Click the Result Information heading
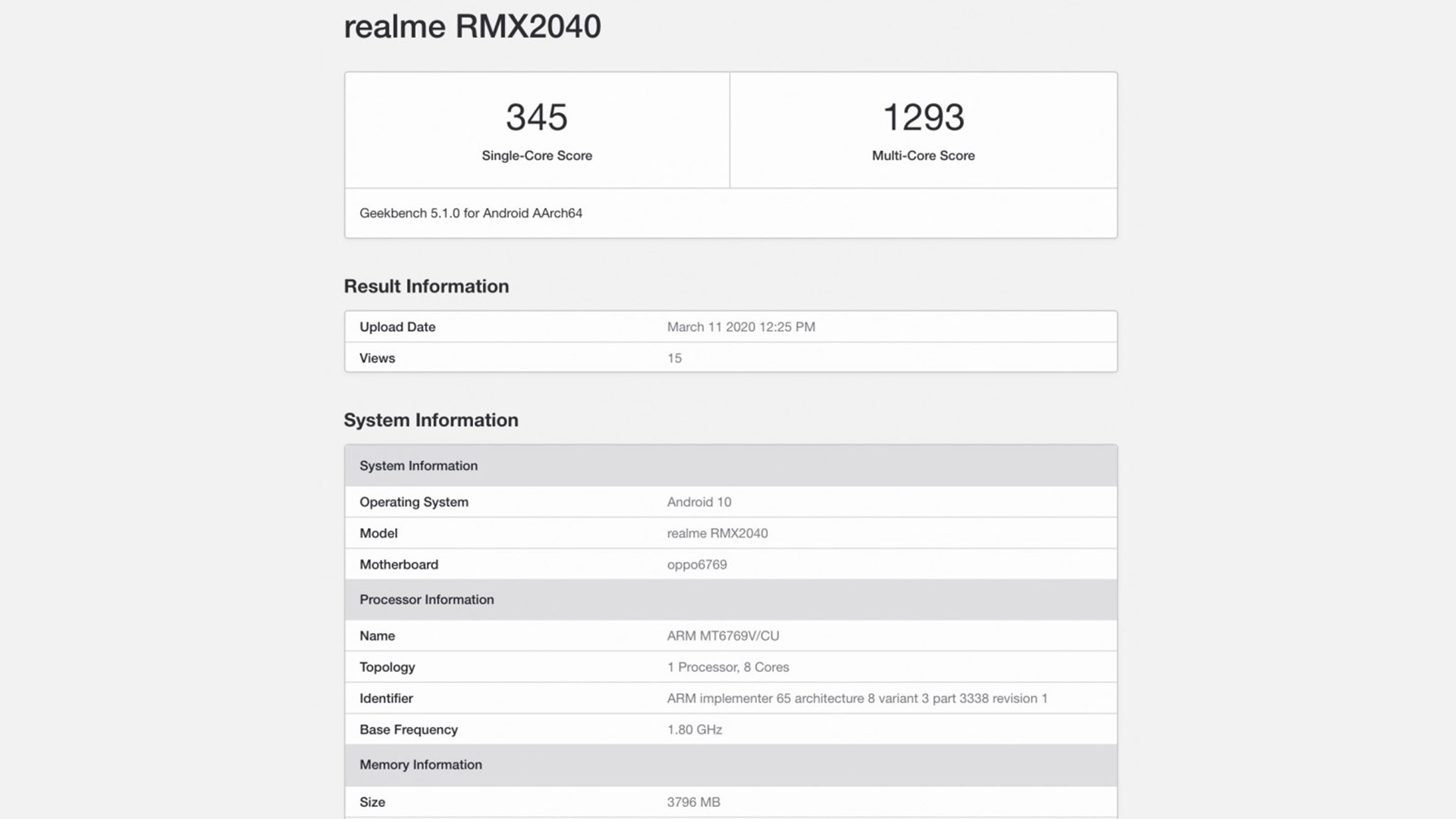The height and width of the screenshot is (819, 1456). (x=426, y=287)
